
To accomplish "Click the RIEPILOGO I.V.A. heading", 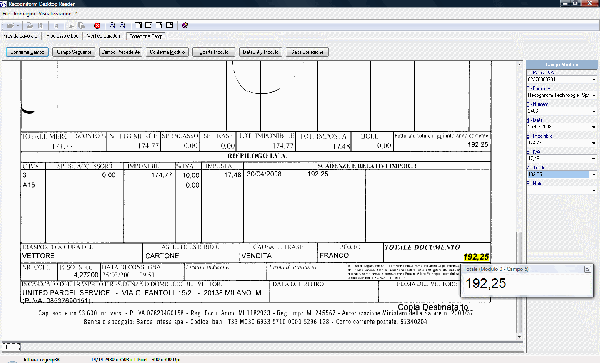I will 257,156.
